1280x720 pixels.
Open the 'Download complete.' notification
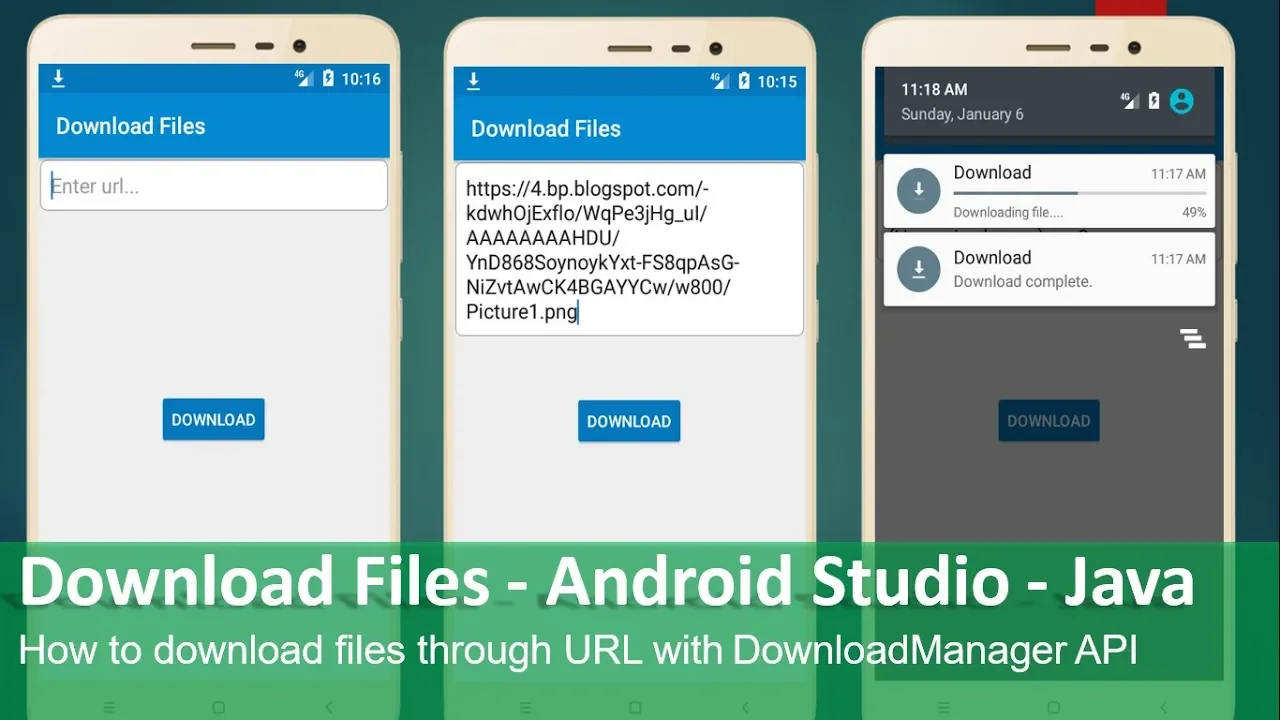tap(1050, 270)
